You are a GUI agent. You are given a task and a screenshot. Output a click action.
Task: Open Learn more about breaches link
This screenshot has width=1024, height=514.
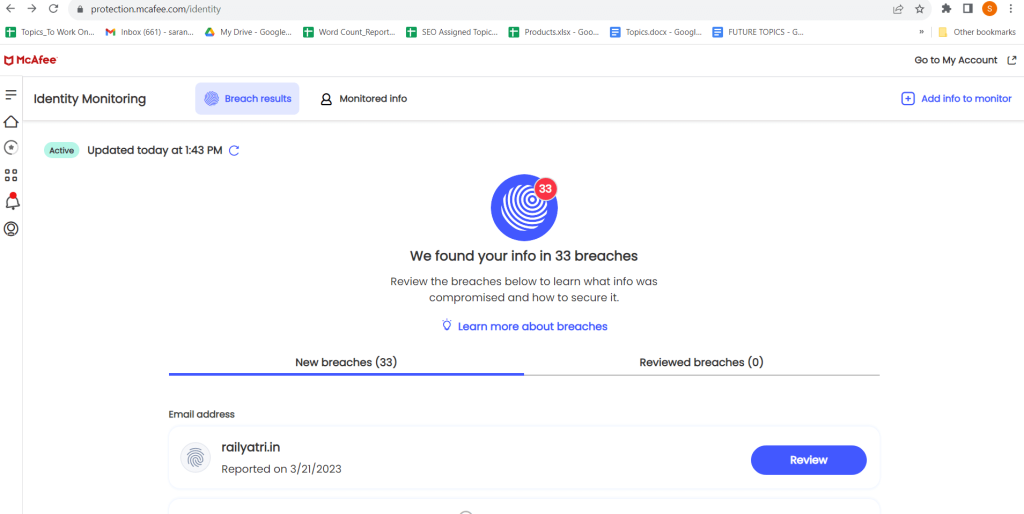point(532,326)
